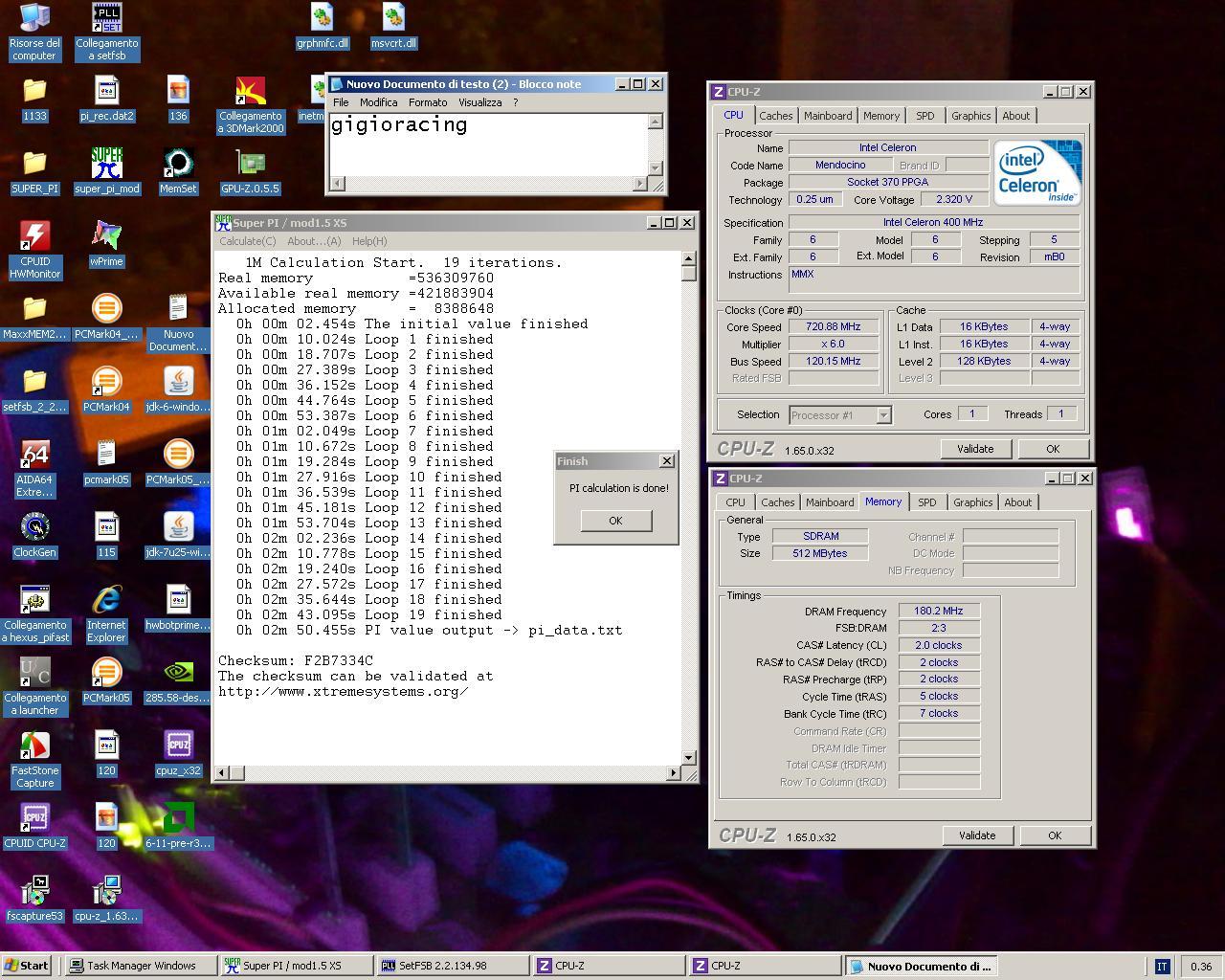Screen dimensions: 1225x980
Task: Switch to Mainboard tab in top CPU-Z
Action: tap(828, 116)
